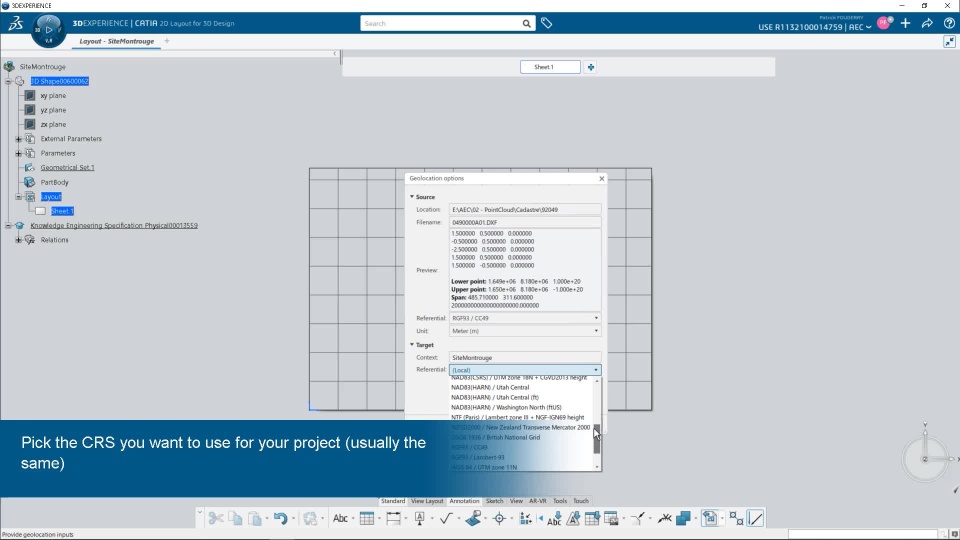Open the Sketch toolbar tab
The image size is (960, 540).
494,501
